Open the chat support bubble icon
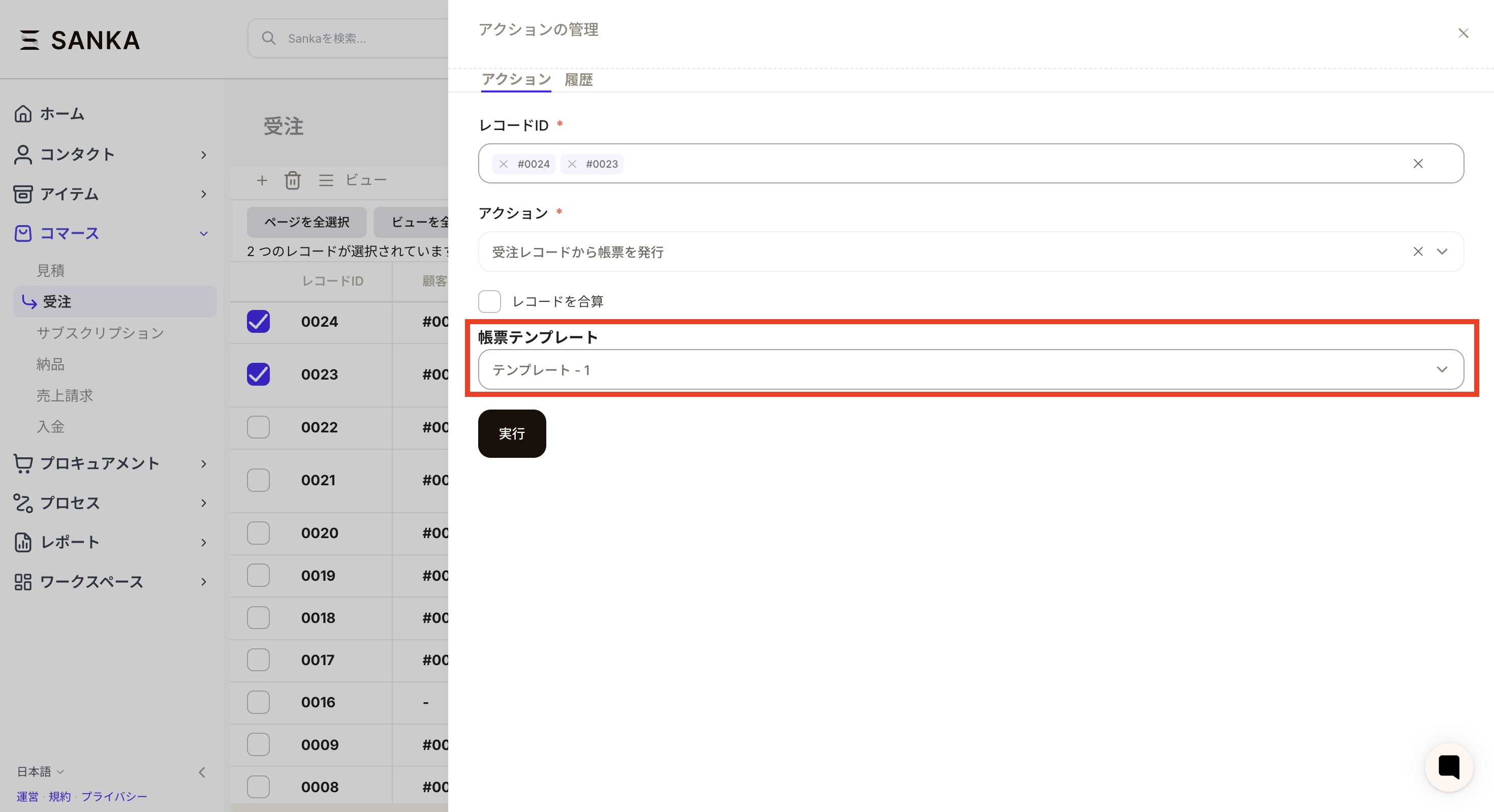Viewport: 1494px width, 812px height. [1448, 767]
